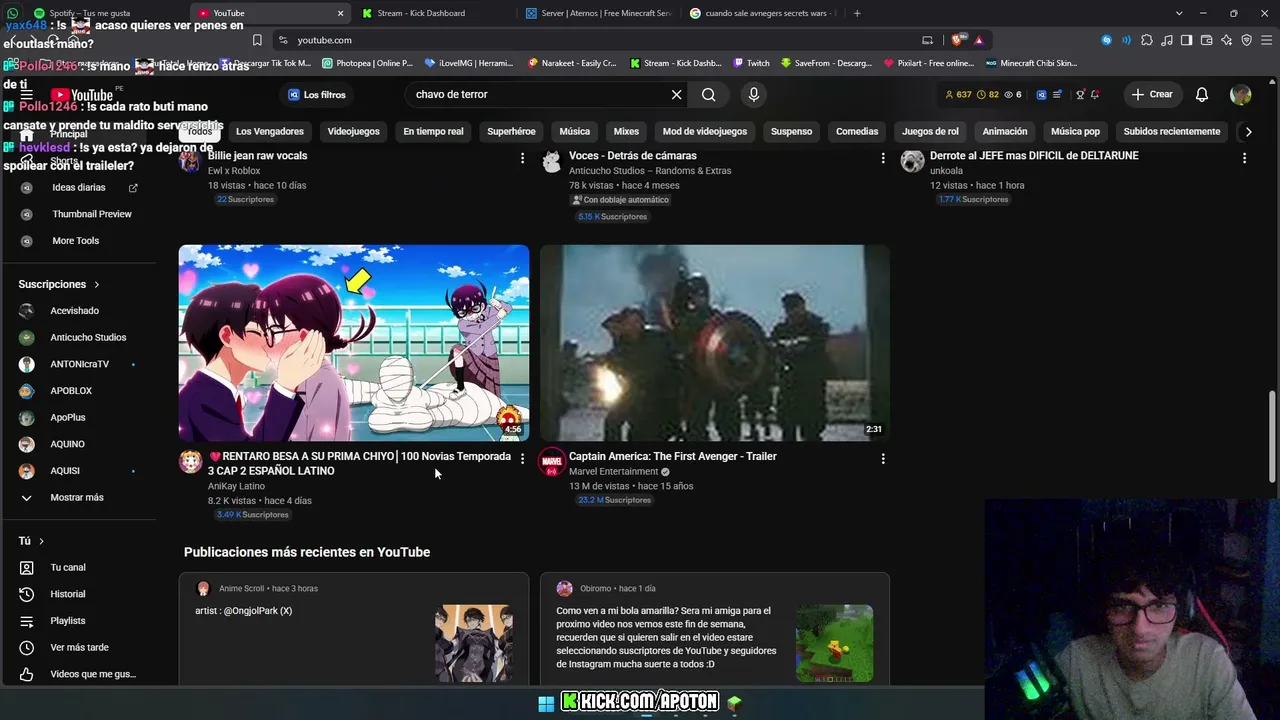1280x720 pixels.
Task: Open the Minecraft Chibi Skin bookmark
Action: click(1031, 63)
